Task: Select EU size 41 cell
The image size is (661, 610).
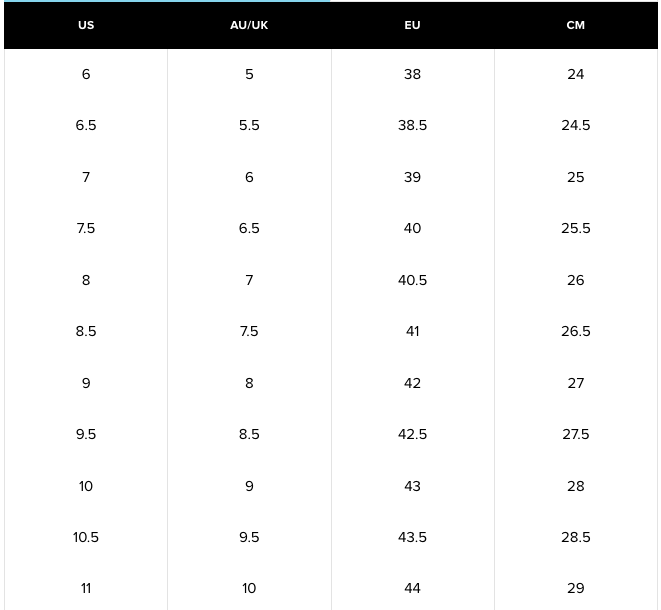Action: (412, 331)
